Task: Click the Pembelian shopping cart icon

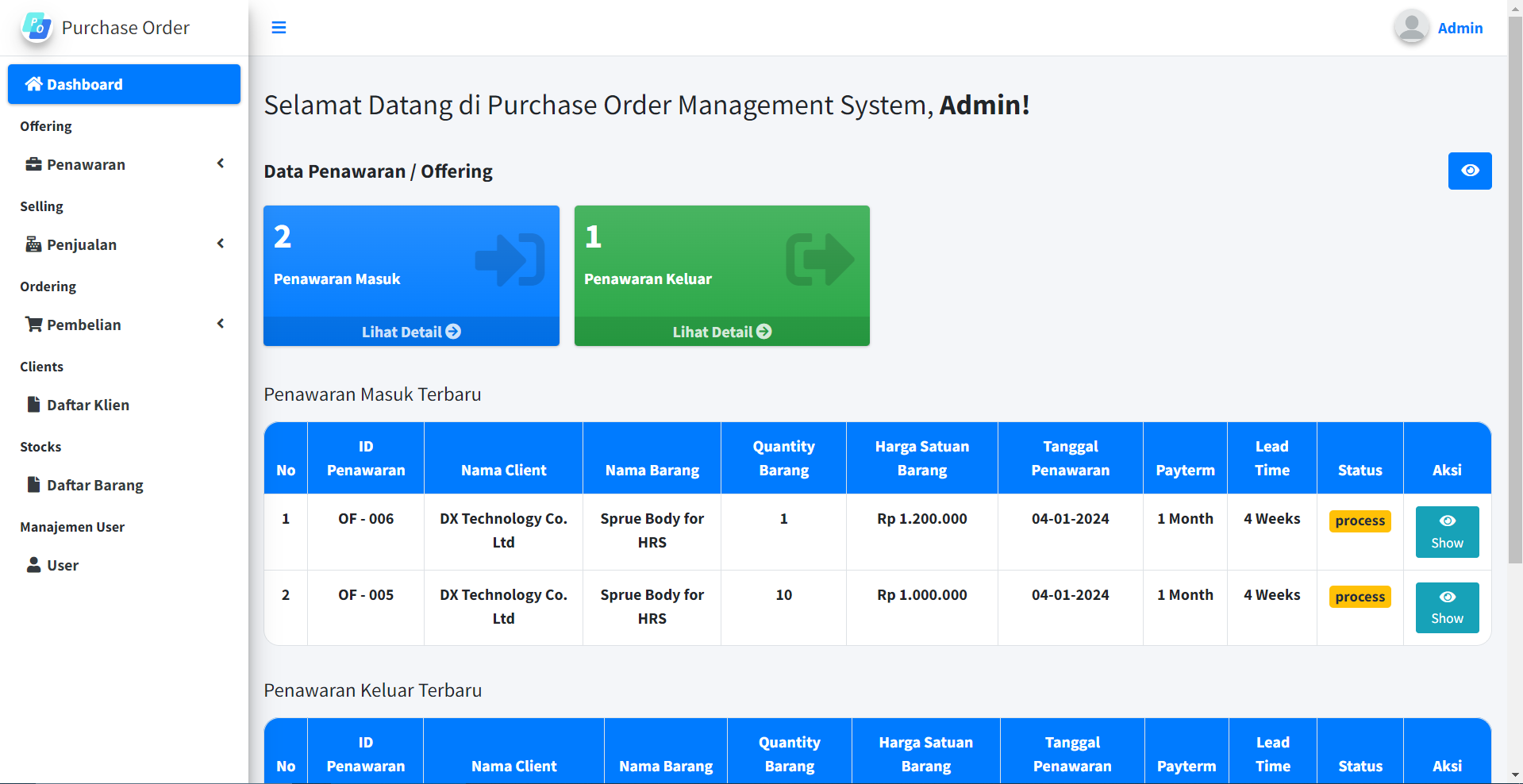Action: (33, 324)
